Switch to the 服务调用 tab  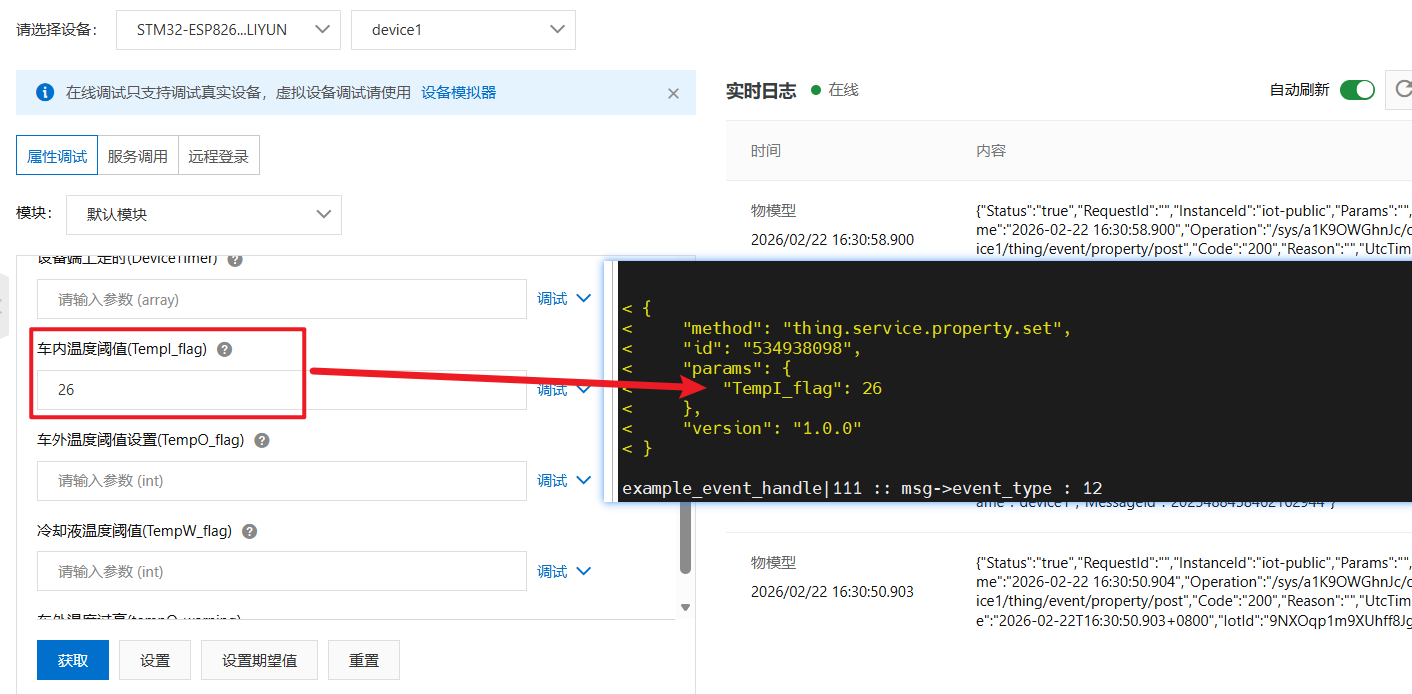point(138,156)
